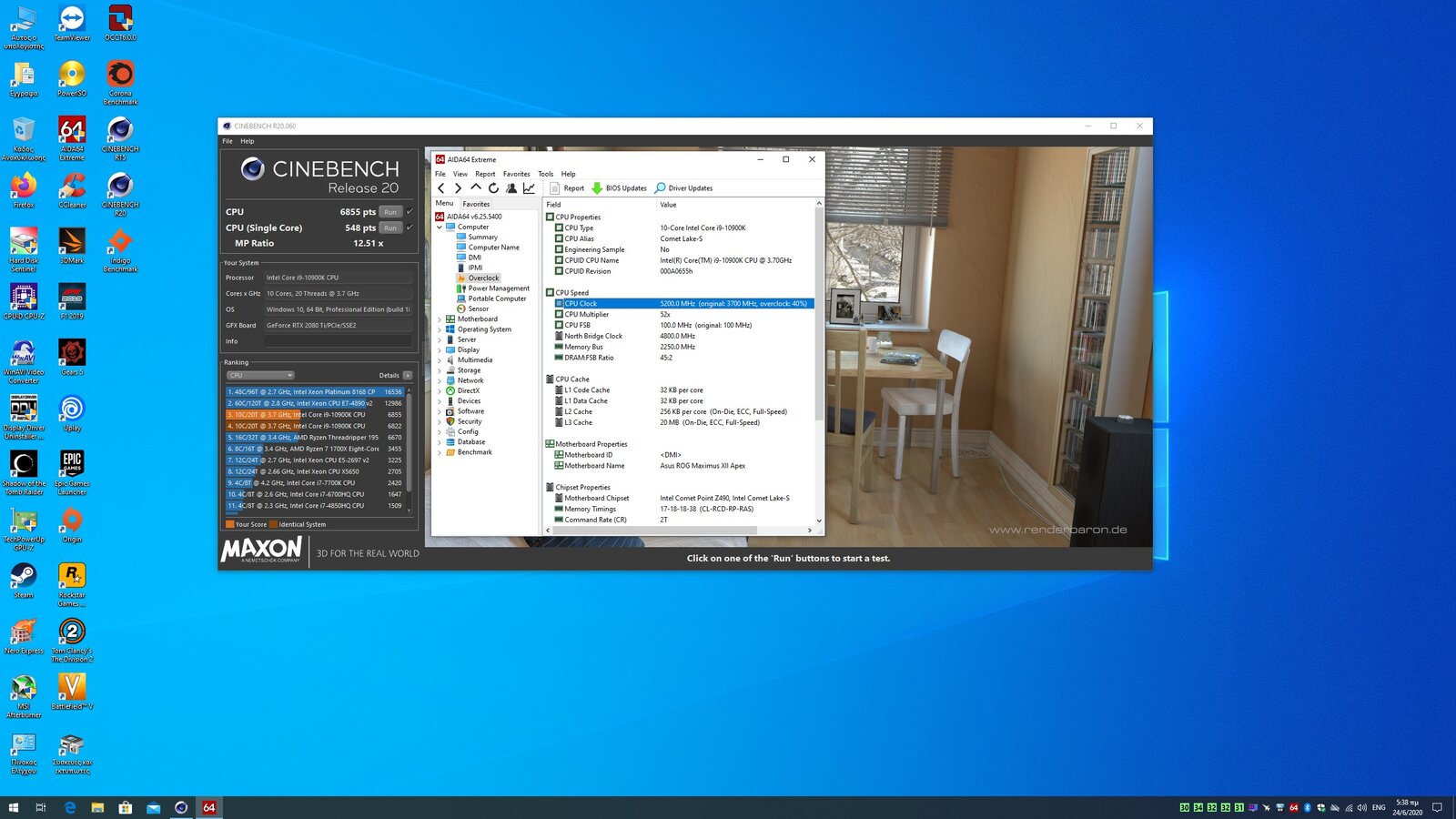Expand the Storage tree node

(440, 370)
